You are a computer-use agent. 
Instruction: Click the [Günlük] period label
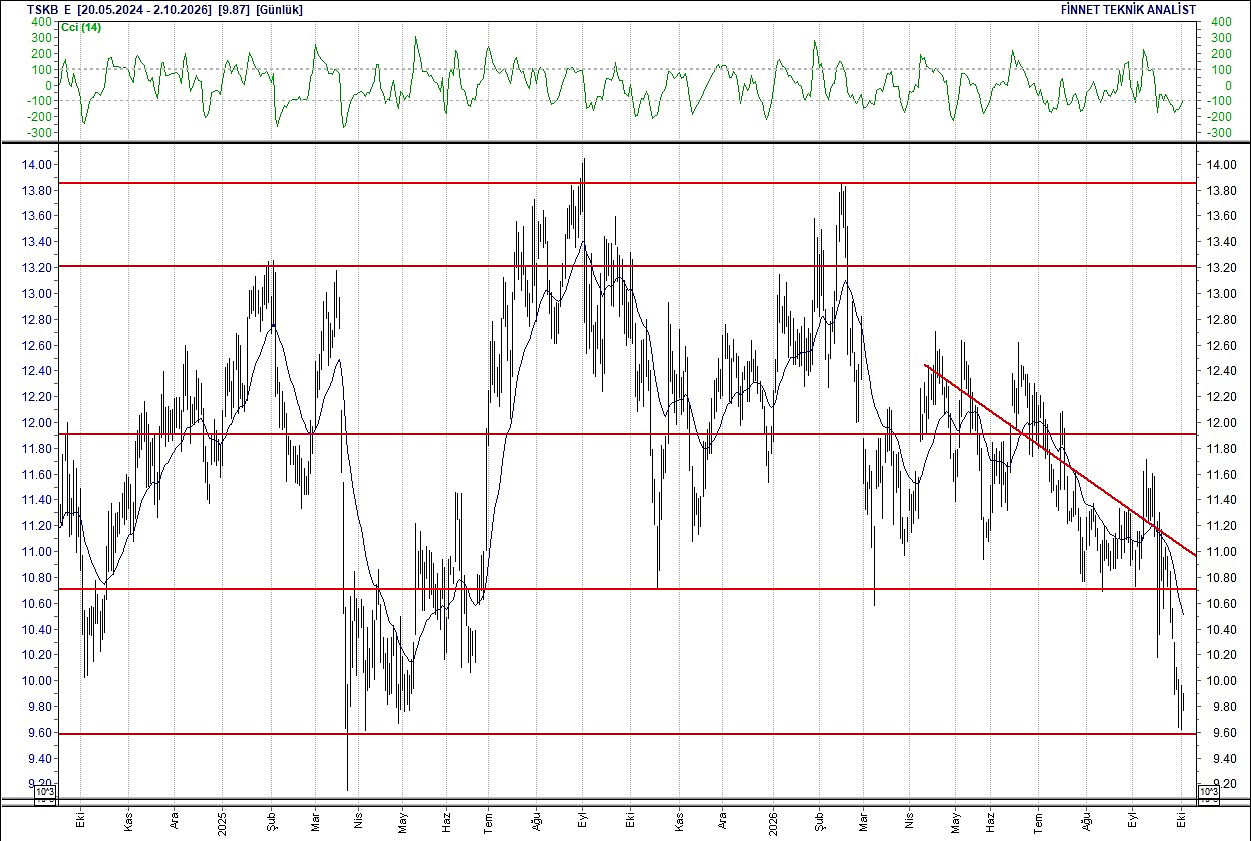tap(279, 9)
